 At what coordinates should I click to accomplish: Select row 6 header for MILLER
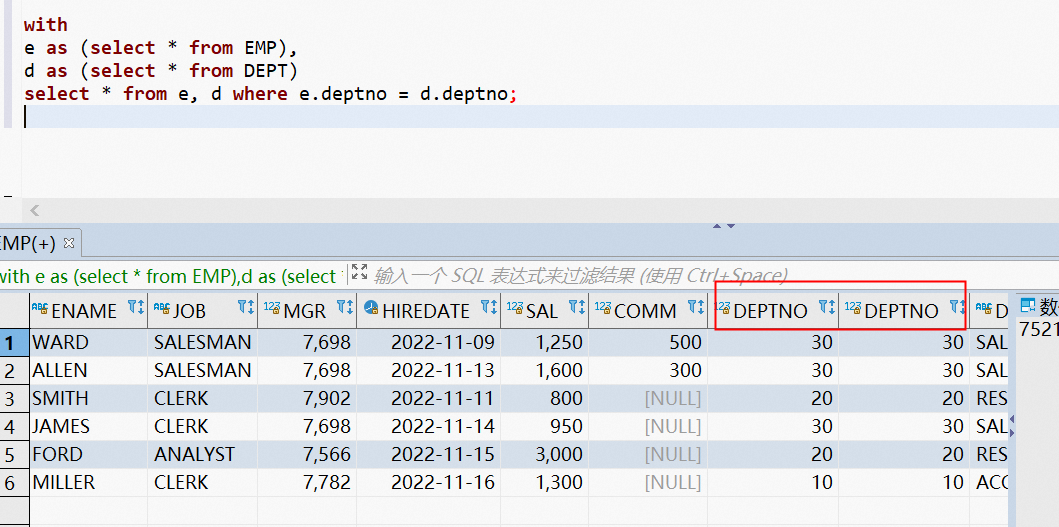tap(13, 482)
